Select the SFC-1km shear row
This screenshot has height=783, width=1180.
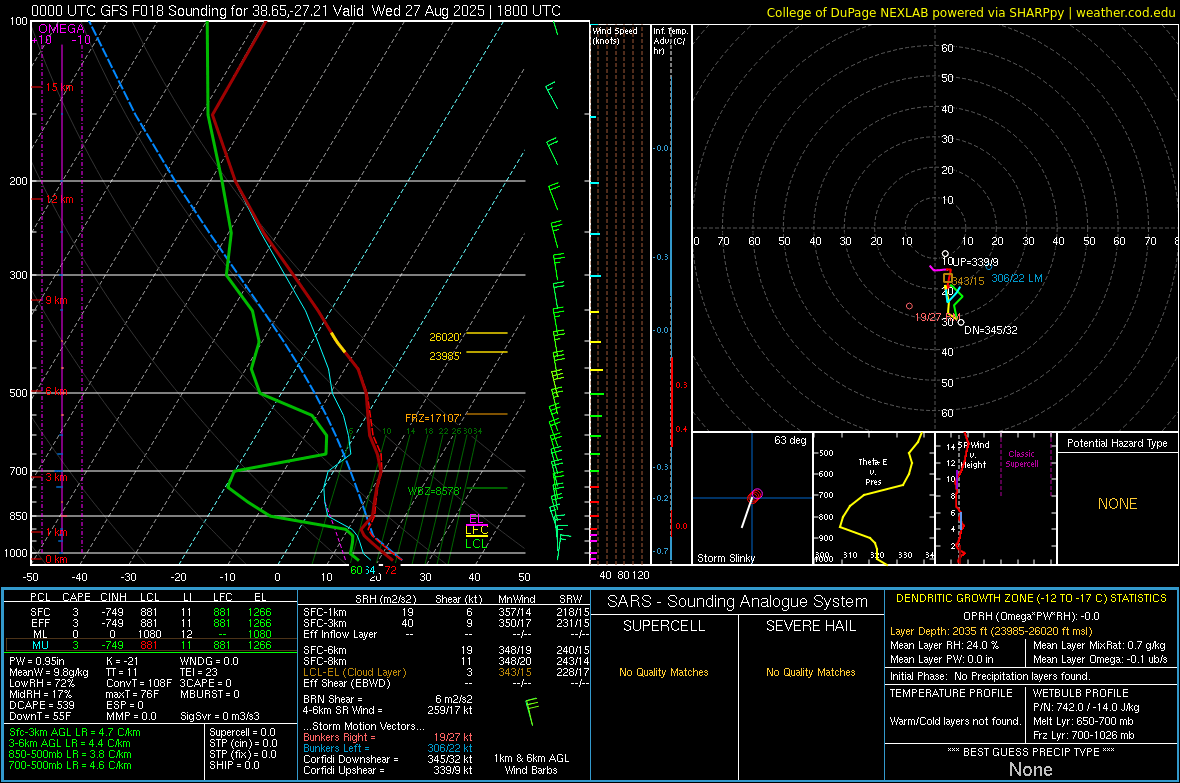click(446, 612)
